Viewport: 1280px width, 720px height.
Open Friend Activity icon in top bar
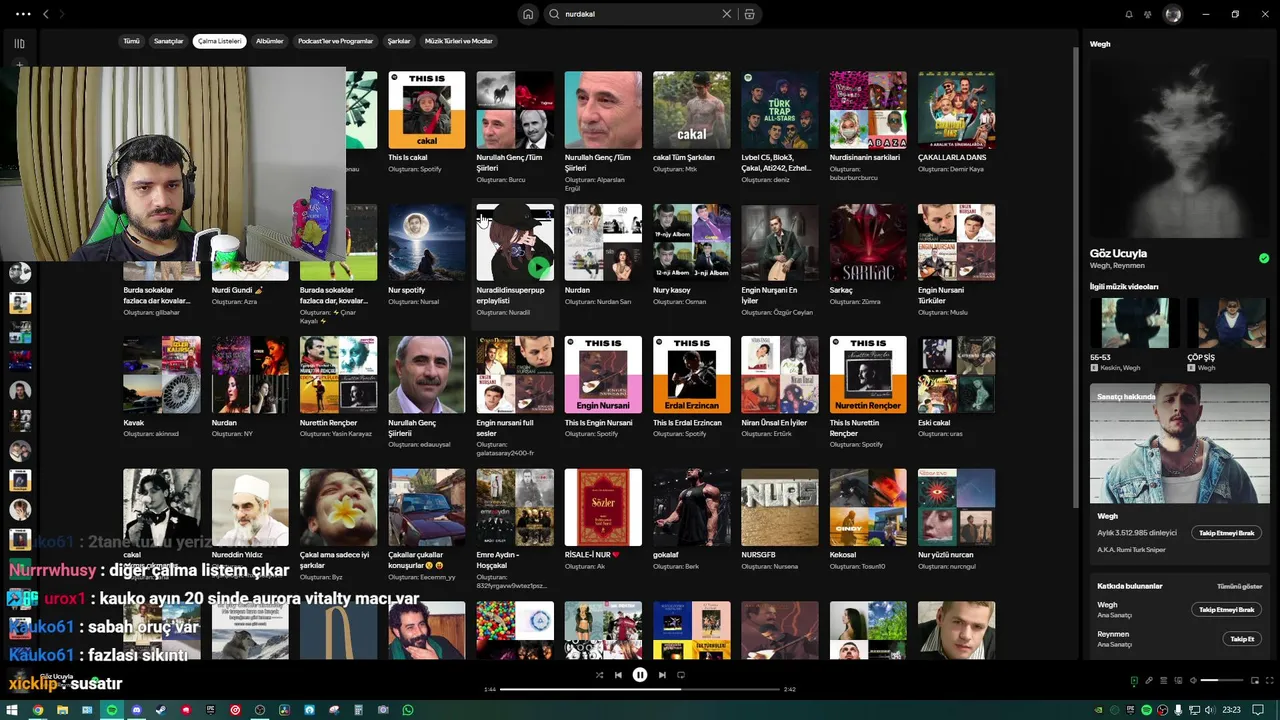[x=1149, y=14]
